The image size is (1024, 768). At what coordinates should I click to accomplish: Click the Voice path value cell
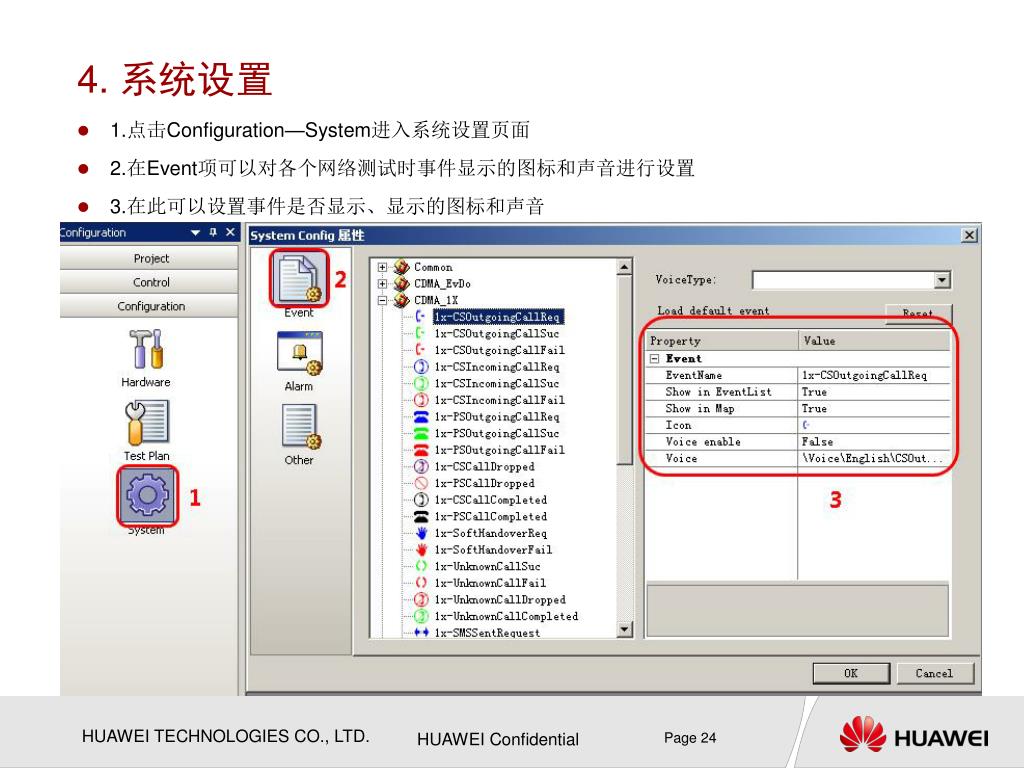[874, 458]
